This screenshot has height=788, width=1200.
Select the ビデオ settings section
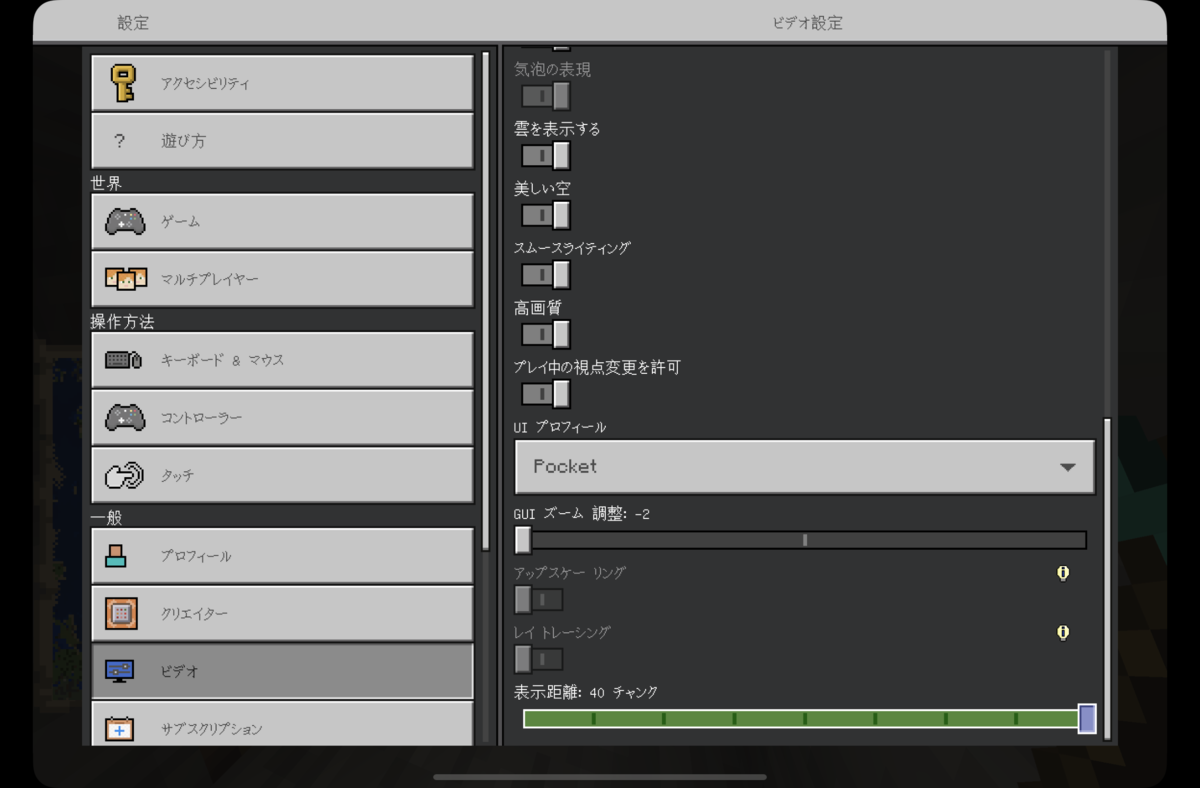click(282, 671)
